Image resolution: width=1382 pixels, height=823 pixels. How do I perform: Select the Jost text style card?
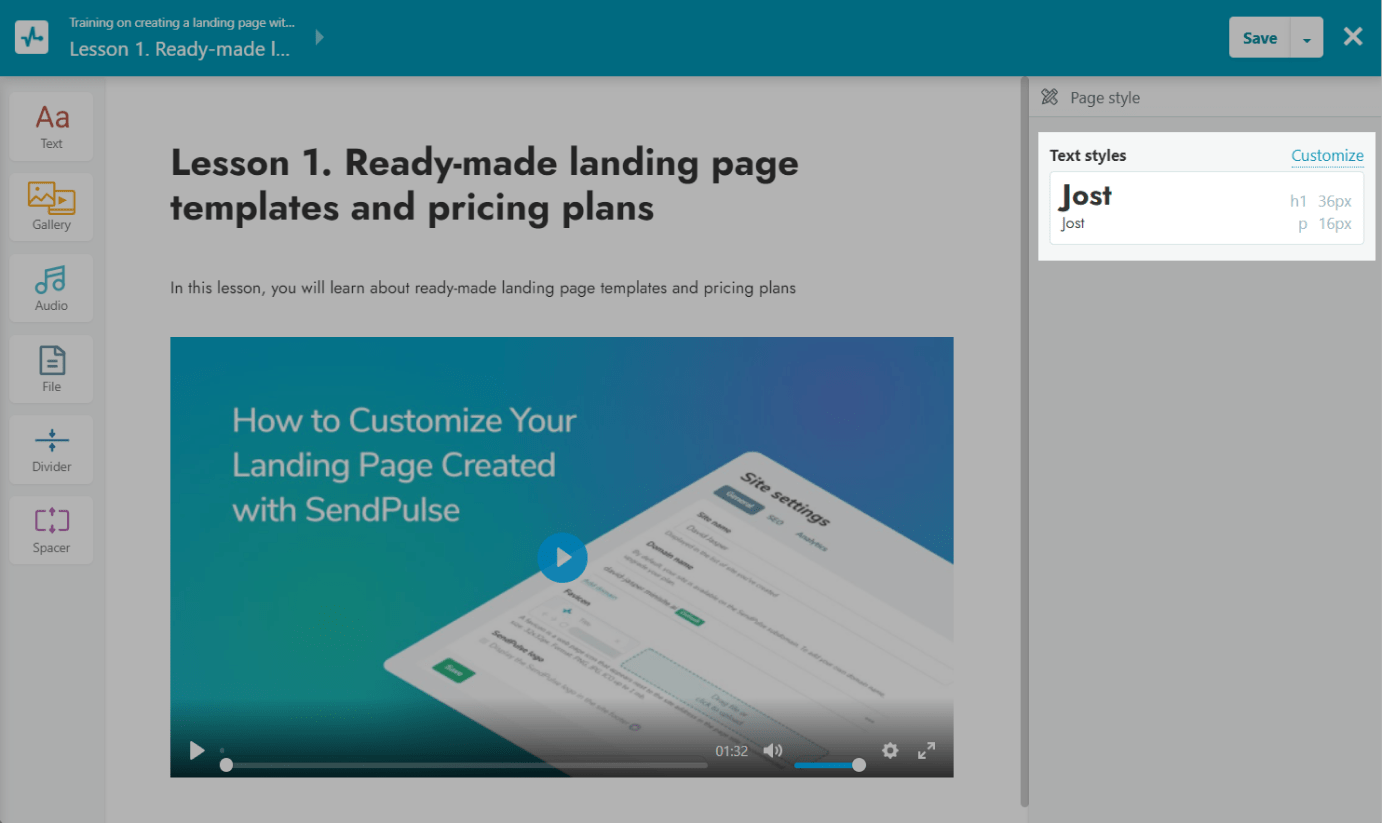(1206, 208)
